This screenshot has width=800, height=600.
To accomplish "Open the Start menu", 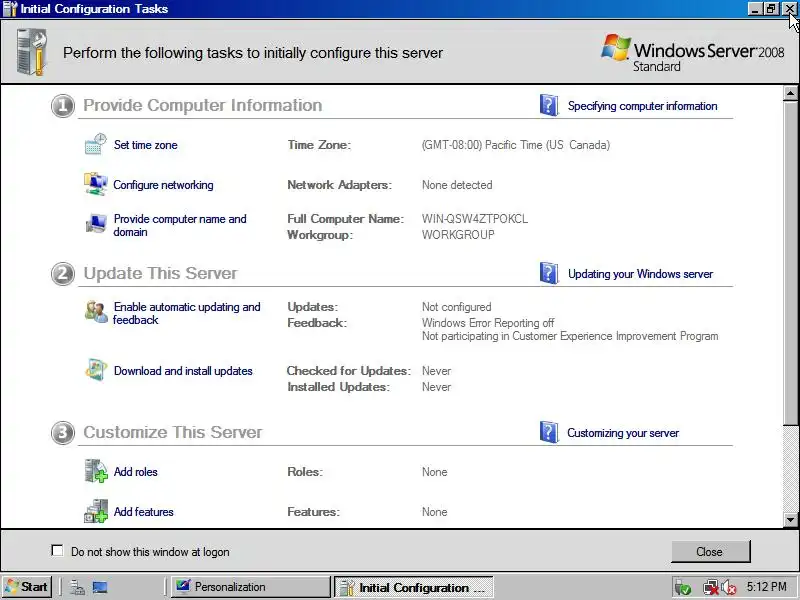I will pos(27,587).
